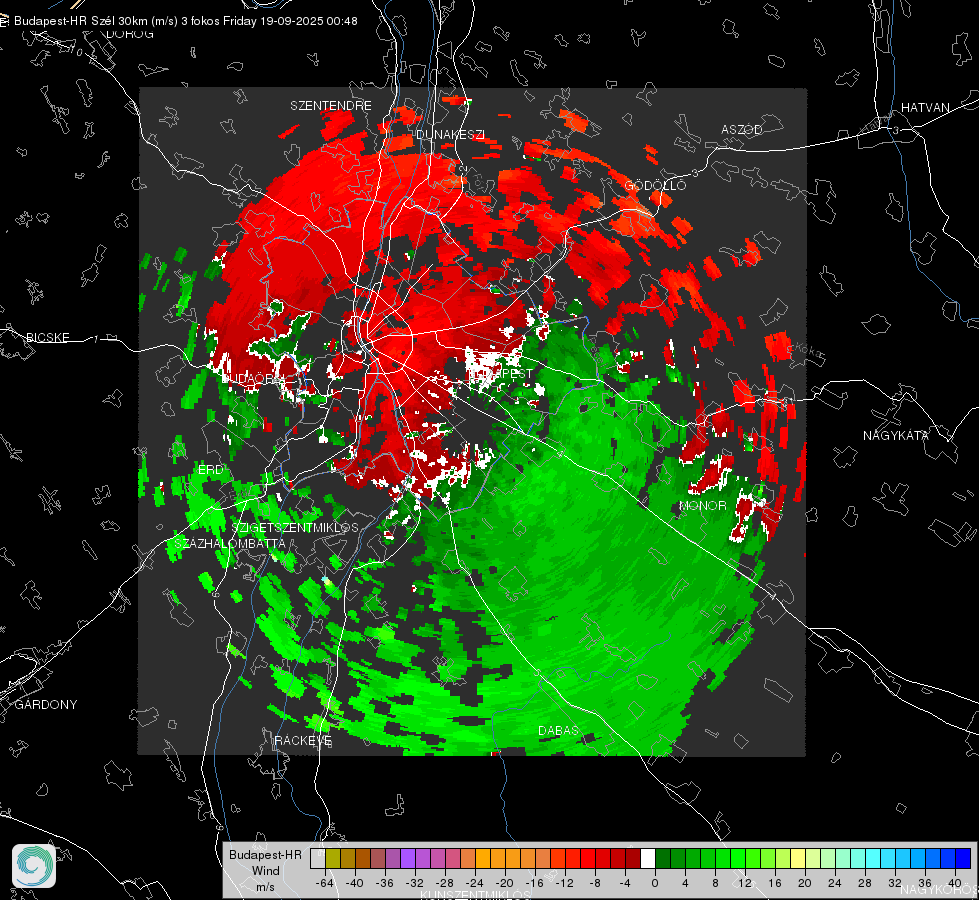Click the RACKEVE town label
Image resolution: width=979 pixels, height=900 pixels.
pyautogui.click(x=303, y=740)
